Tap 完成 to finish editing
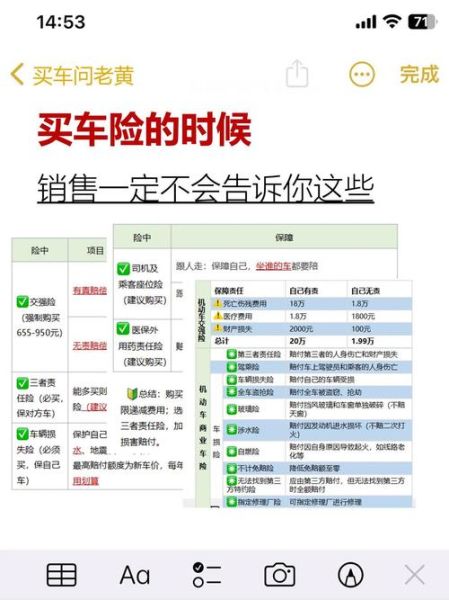Image resolution: width=449 pixels, height=600 pixels. (419, 74)
